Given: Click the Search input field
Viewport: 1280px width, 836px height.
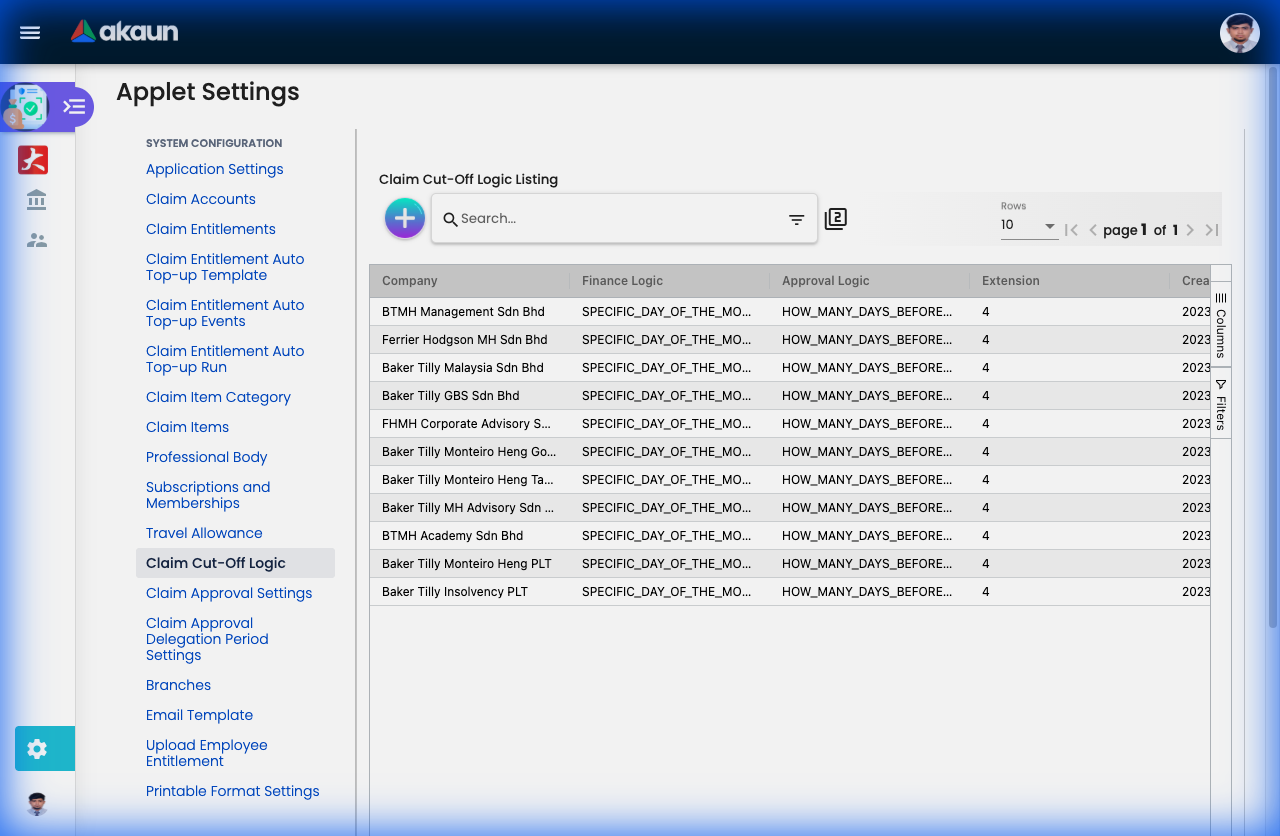Looking at the screenshot, I should [x=600, y=218].
